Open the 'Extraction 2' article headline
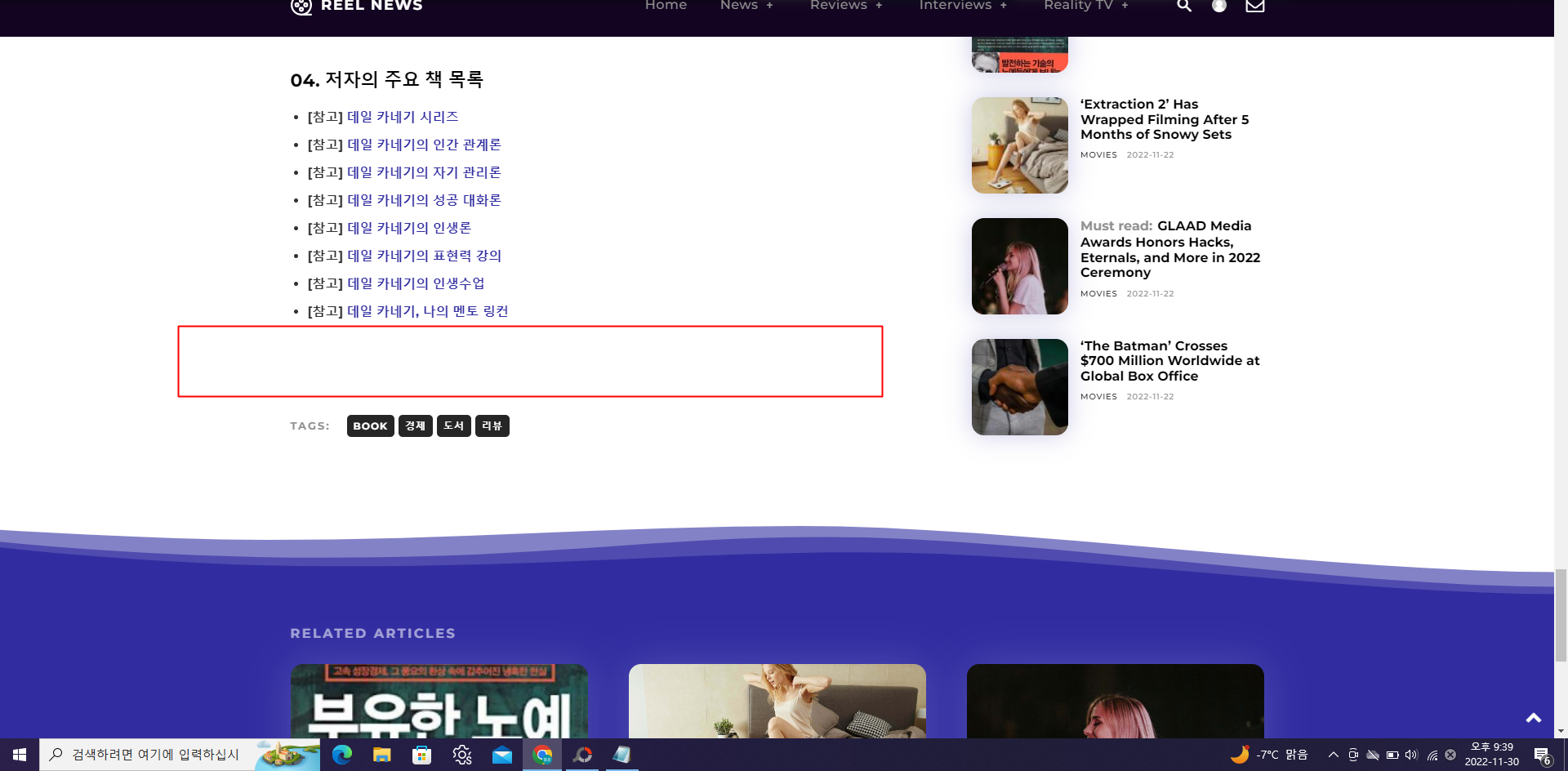 point(1165,119)
